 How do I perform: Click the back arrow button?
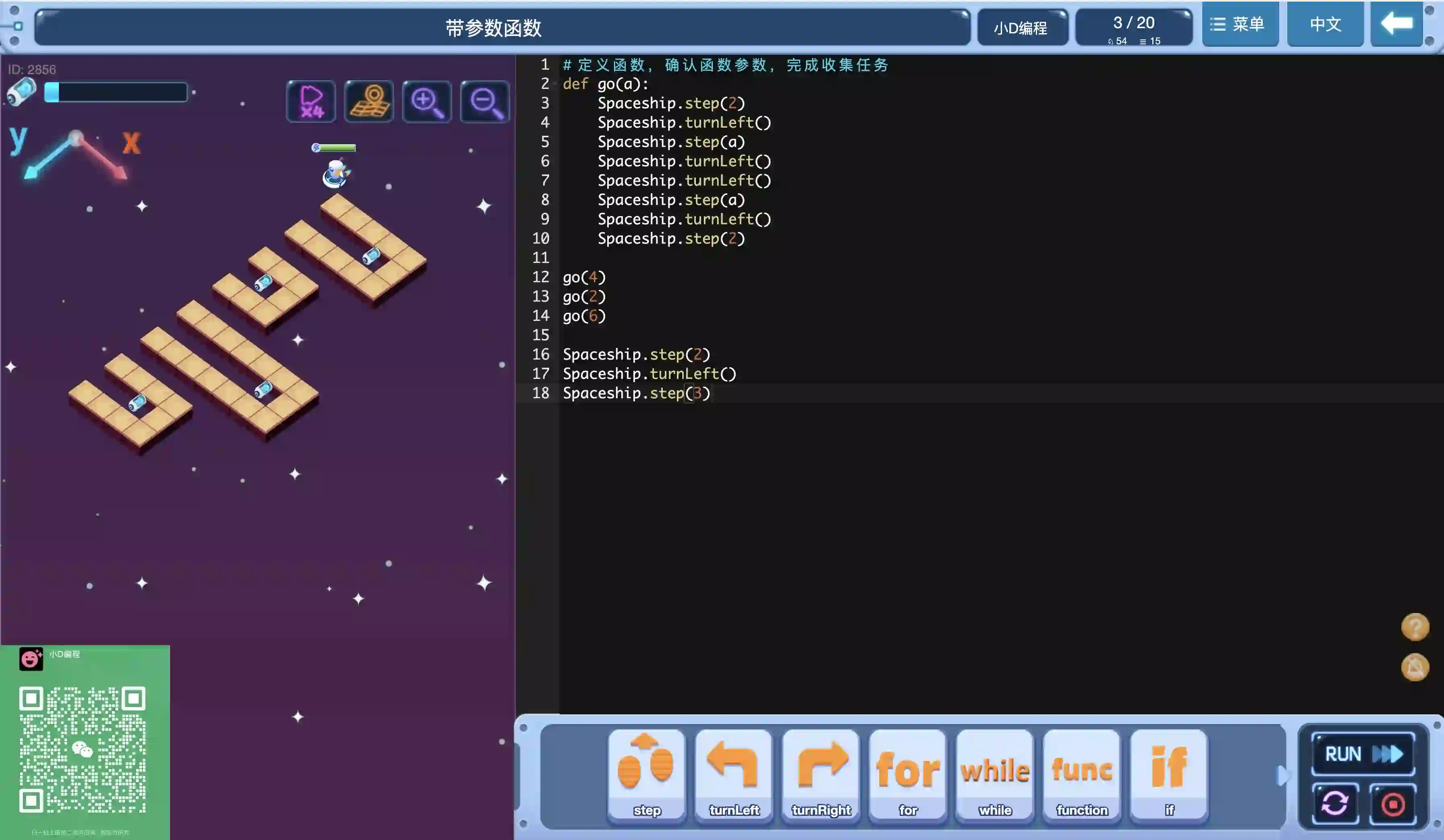click(x=1396, y=24)
